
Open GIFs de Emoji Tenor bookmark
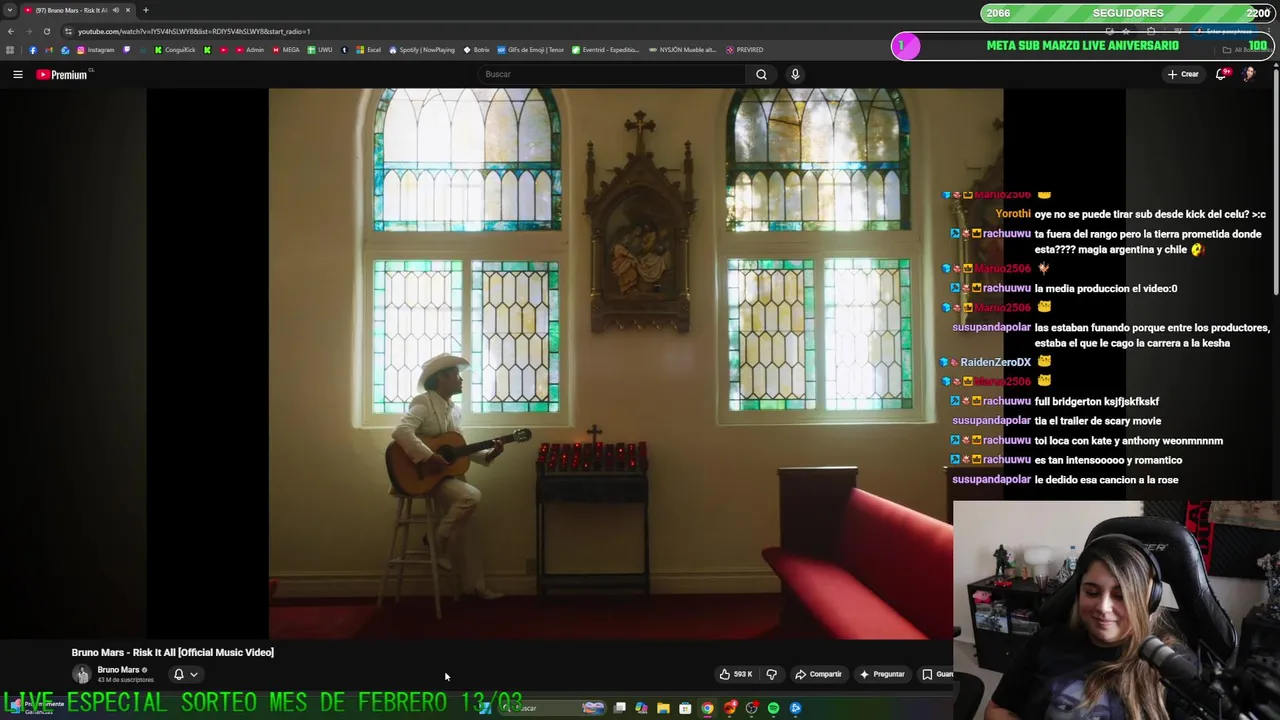(x=531, y=50)
